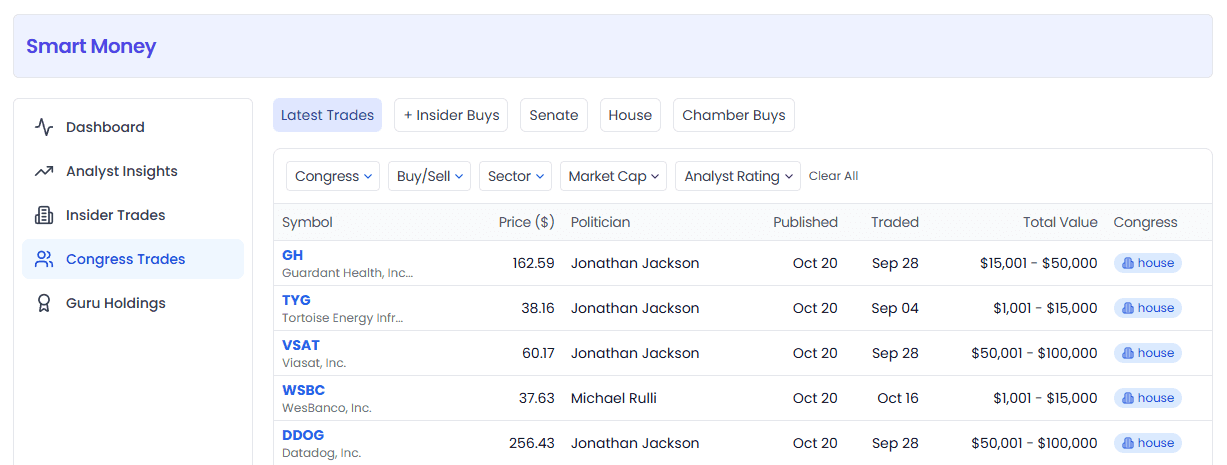Open the Buy/Sell filter dropdown
Image resolution: width=1227 pixels, height=465 pixels.
(429, 176)
